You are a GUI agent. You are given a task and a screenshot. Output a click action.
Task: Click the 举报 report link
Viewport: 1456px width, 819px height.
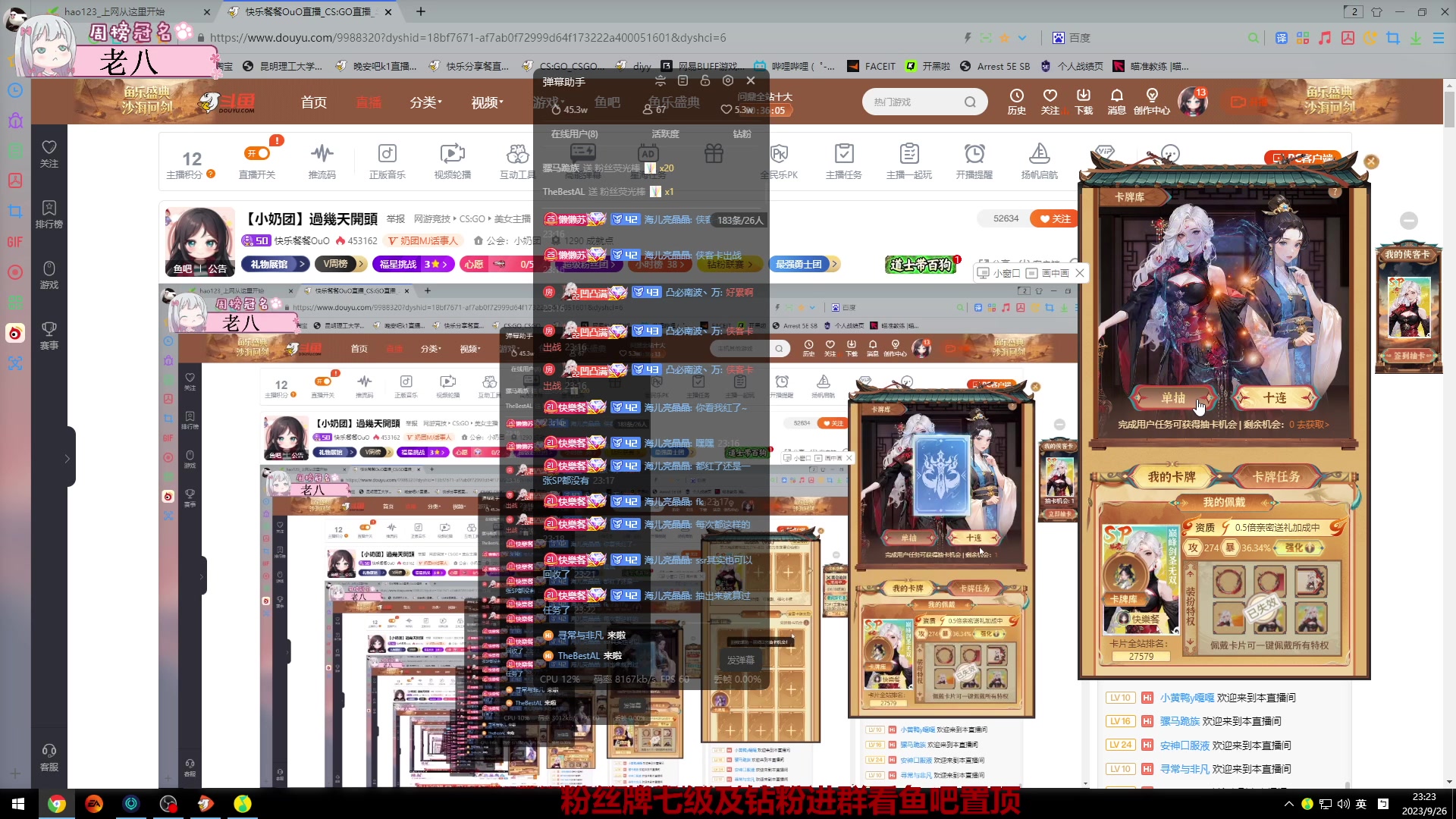(395, 218)
